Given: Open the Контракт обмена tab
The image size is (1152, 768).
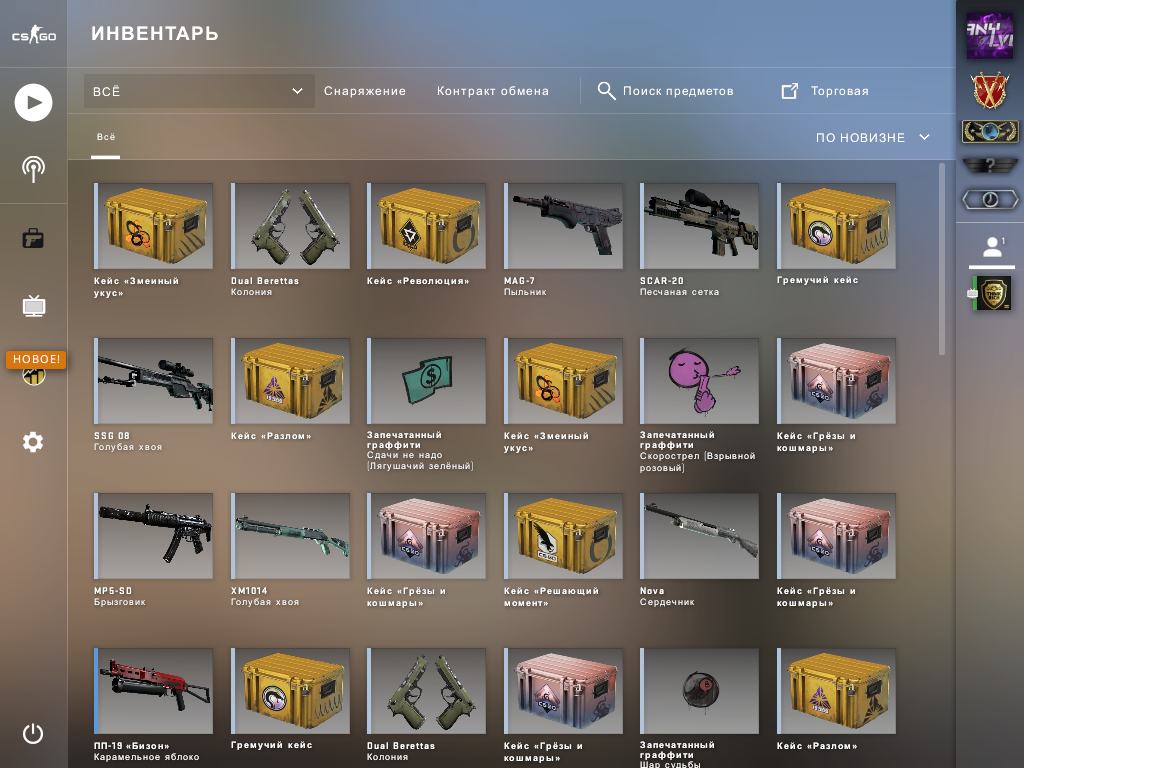Looking at the screenshot, I should click(x=493, y=91).
